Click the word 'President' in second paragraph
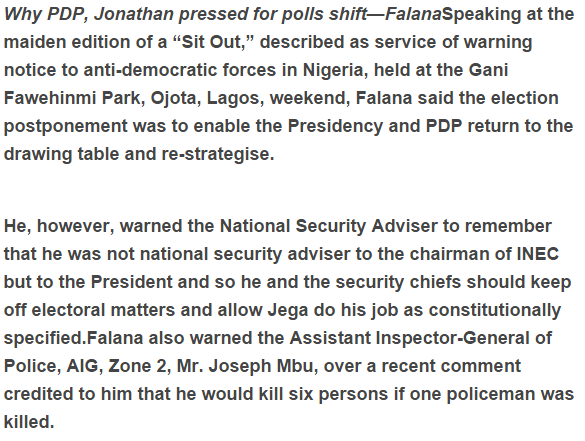 pyautogui.click(x=131, y=282)
